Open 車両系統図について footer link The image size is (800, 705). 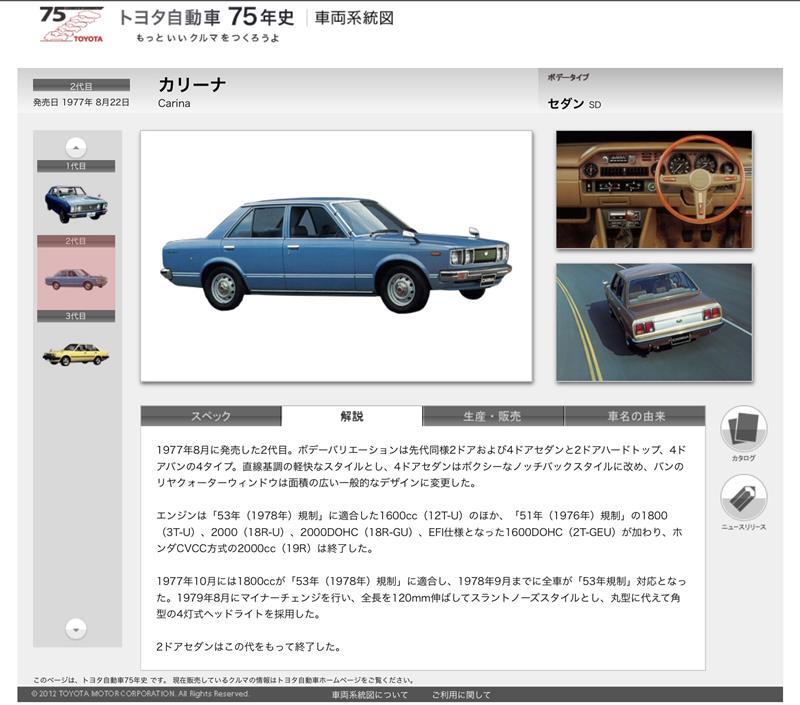click(x=370, y=694)
